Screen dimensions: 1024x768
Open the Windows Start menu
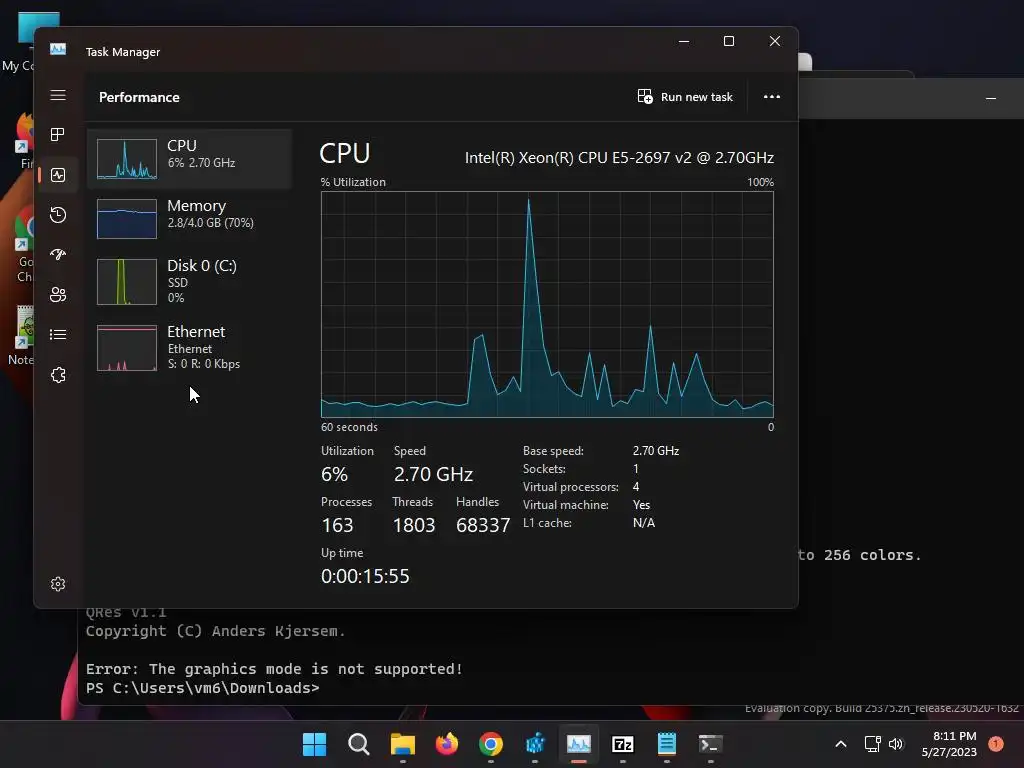(314, 744)
